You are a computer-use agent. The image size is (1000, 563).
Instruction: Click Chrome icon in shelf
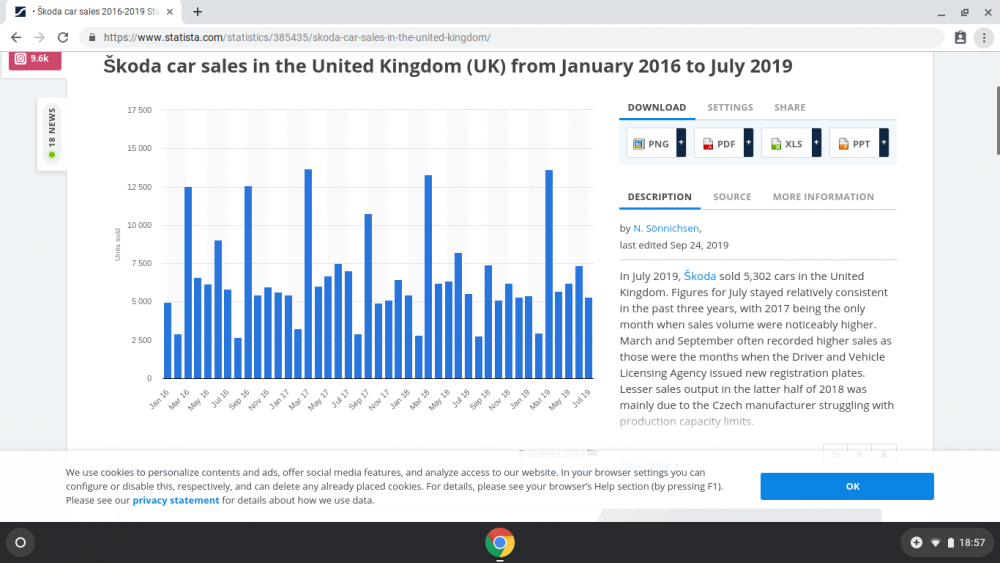(x=500, y=543)
